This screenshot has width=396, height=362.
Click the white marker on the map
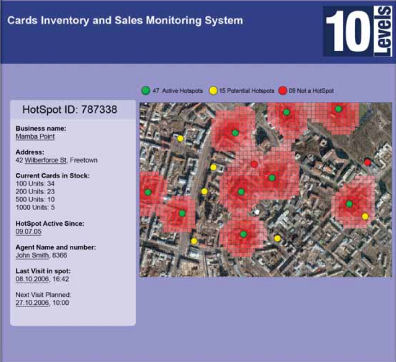257,212
